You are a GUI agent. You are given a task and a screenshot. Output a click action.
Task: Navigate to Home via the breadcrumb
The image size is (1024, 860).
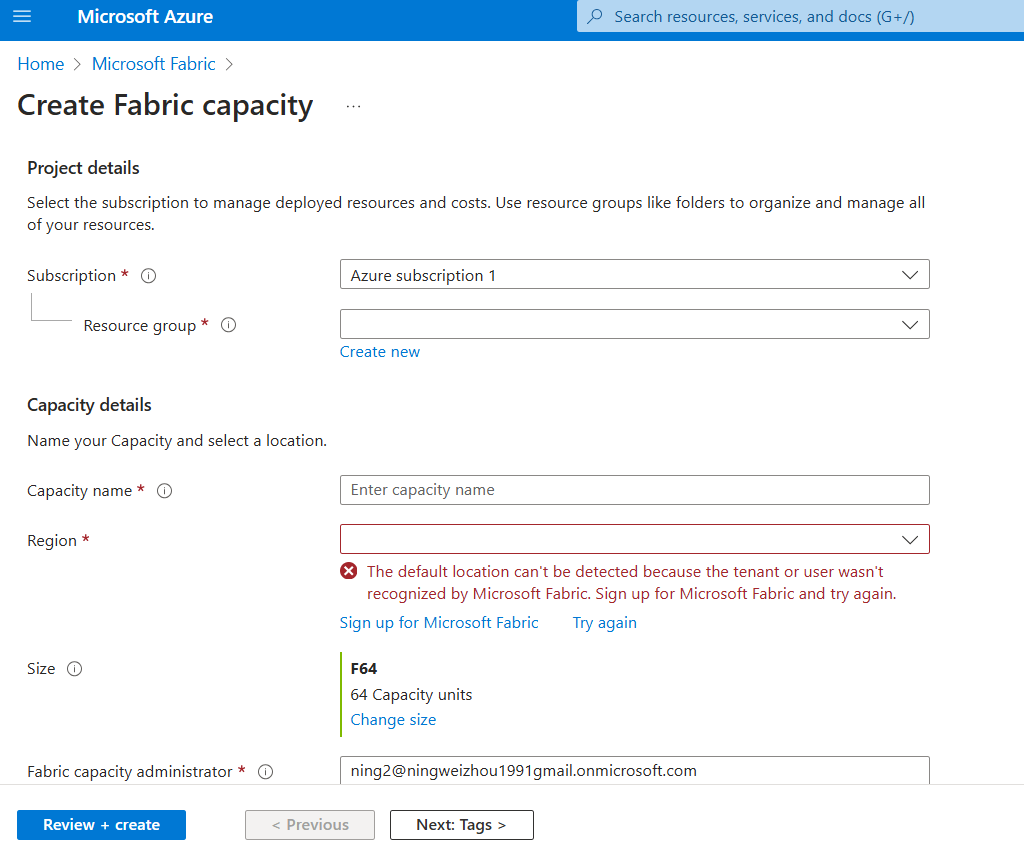pos(40,63)
